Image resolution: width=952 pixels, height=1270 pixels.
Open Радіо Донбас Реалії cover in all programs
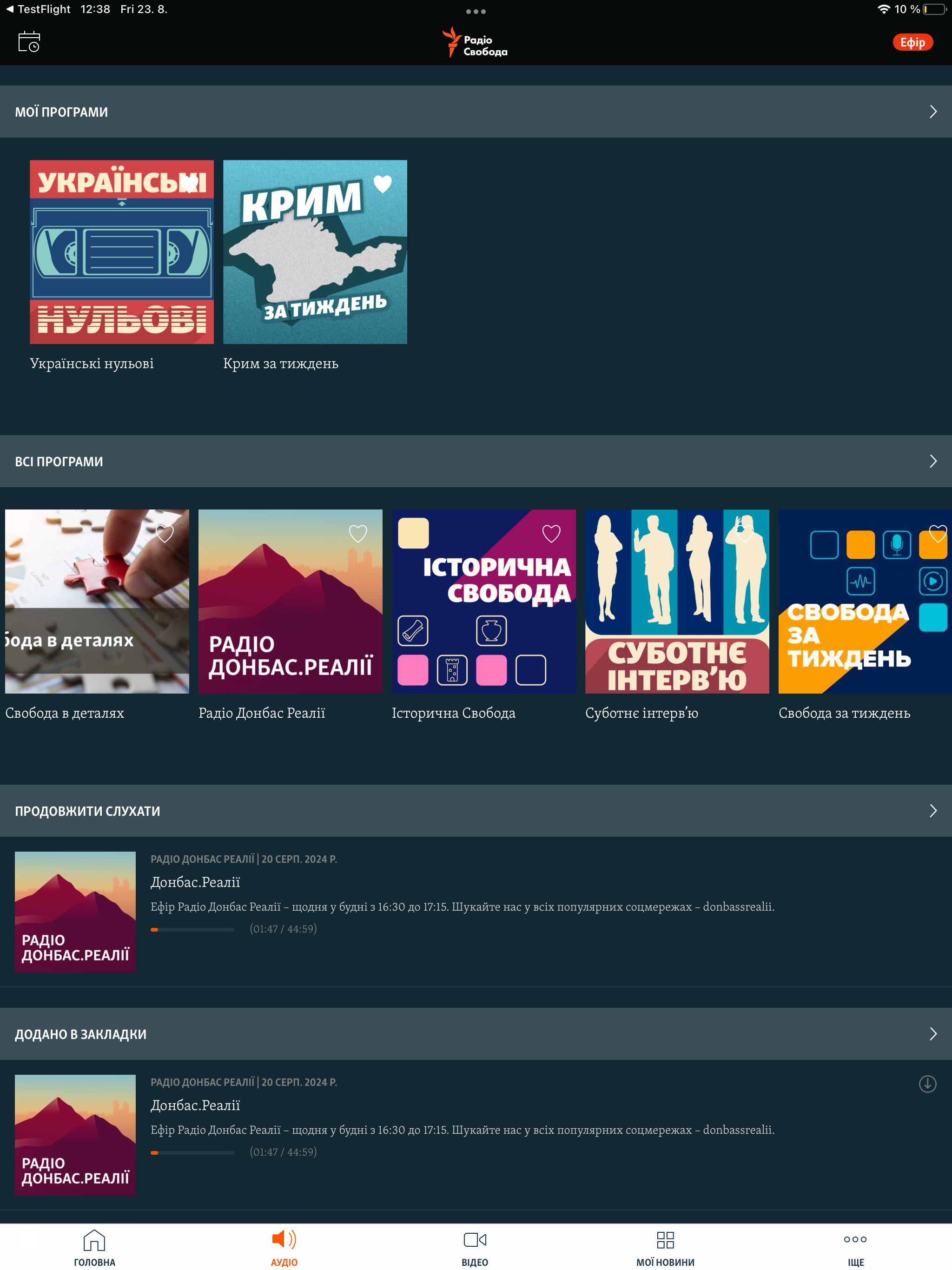[x=291, y=601]
